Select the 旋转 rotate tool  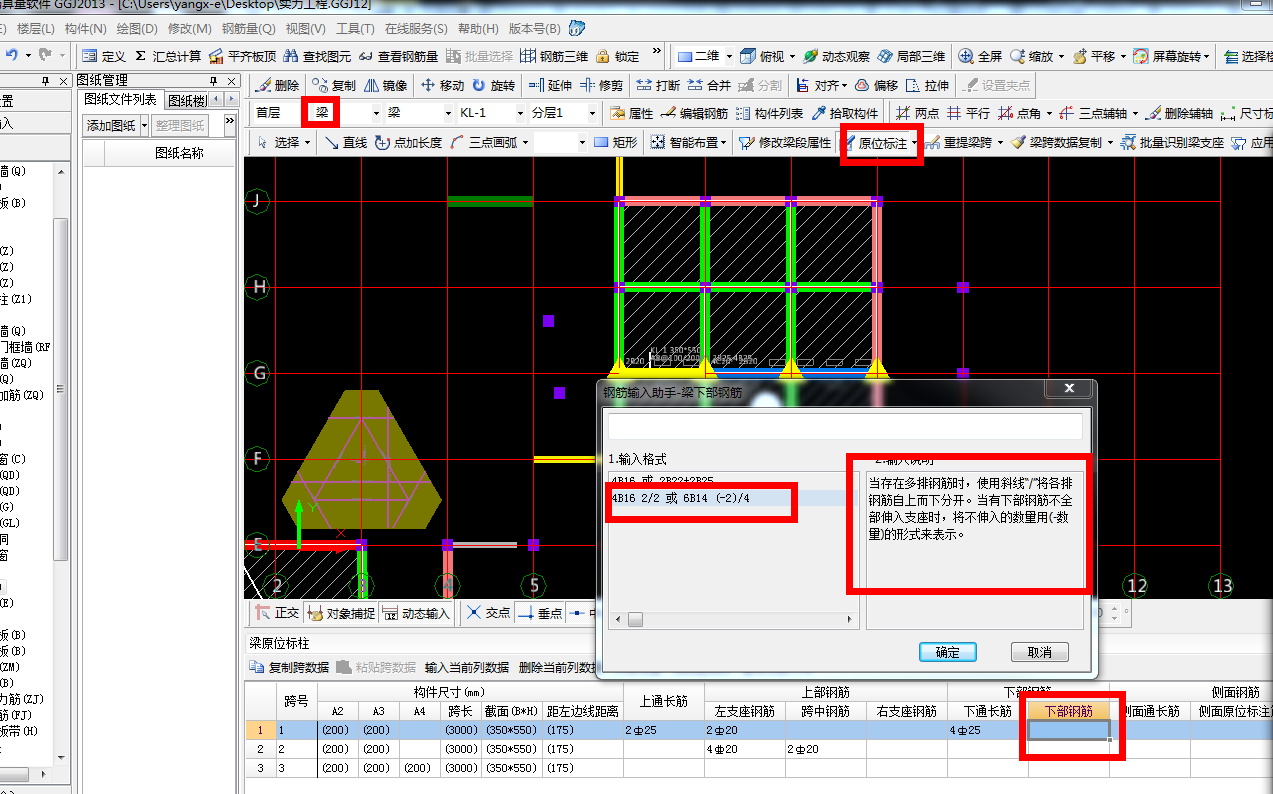click(x=493, y=85)
